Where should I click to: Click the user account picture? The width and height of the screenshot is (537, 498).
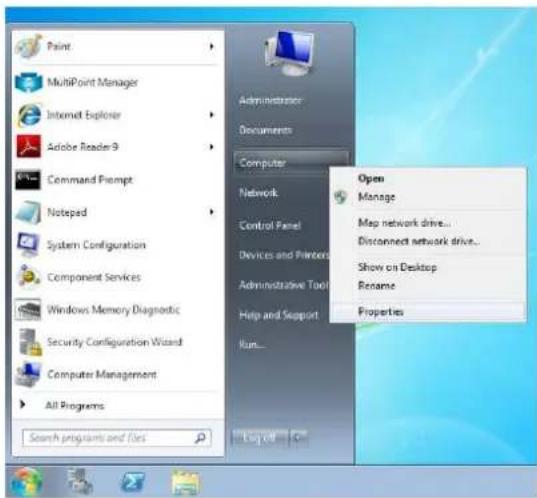[290, 52]
